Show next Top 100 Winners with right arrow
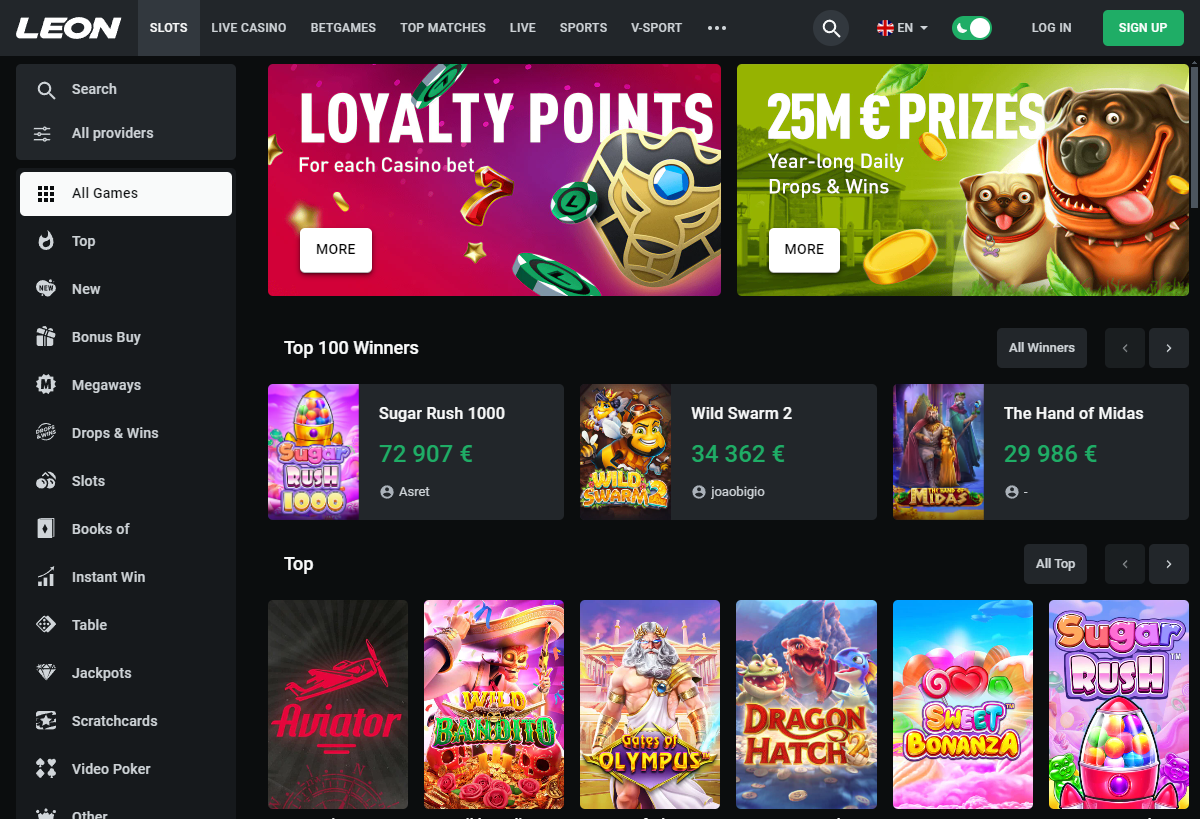The width and height of the screenshot is (1200, 819). coord(1169,348)
